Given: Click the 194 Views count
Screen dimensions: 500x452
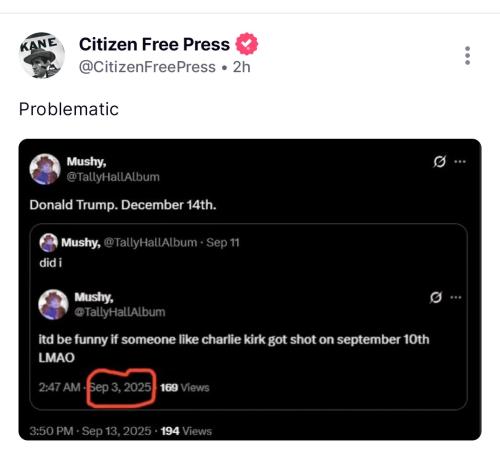Looking at the screenshot, I should click(186, 431).
